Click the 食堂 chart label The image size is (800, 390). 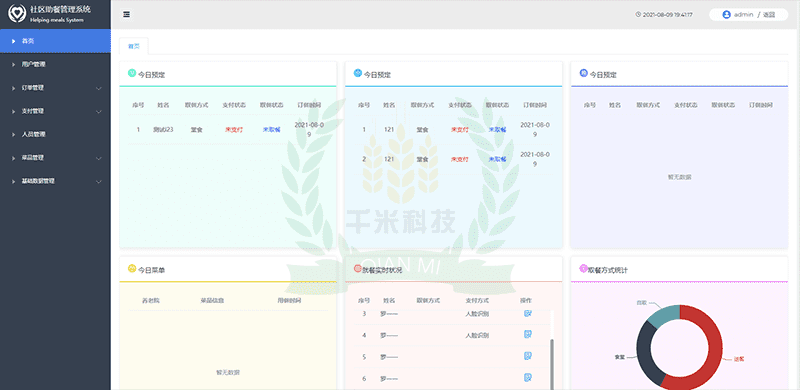pyautogui.click(x=620, y=357)
